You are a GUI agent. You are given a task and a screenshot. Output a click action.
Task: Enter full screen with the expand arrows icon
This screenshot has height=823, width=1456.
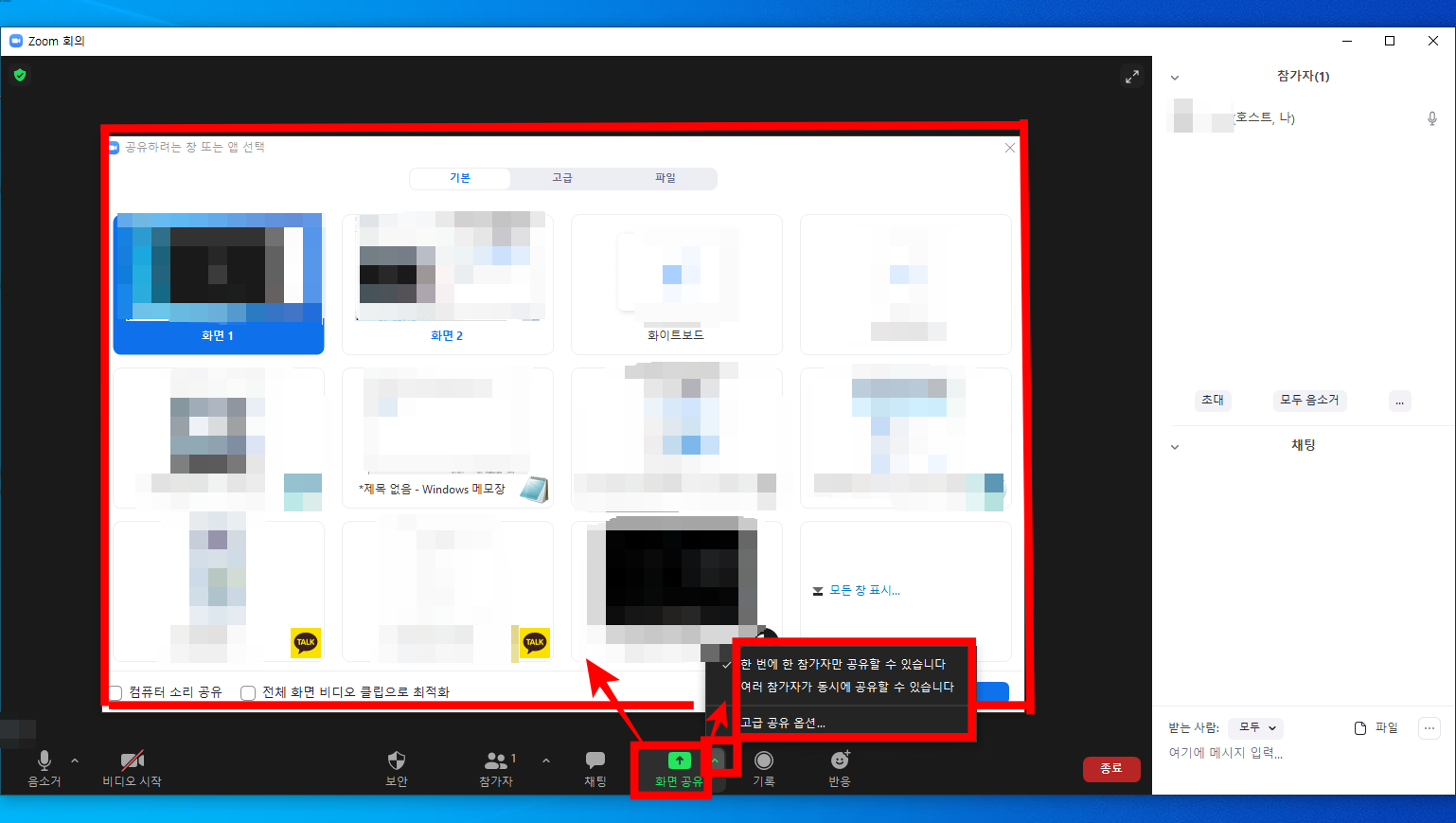tap(1132, 77)
